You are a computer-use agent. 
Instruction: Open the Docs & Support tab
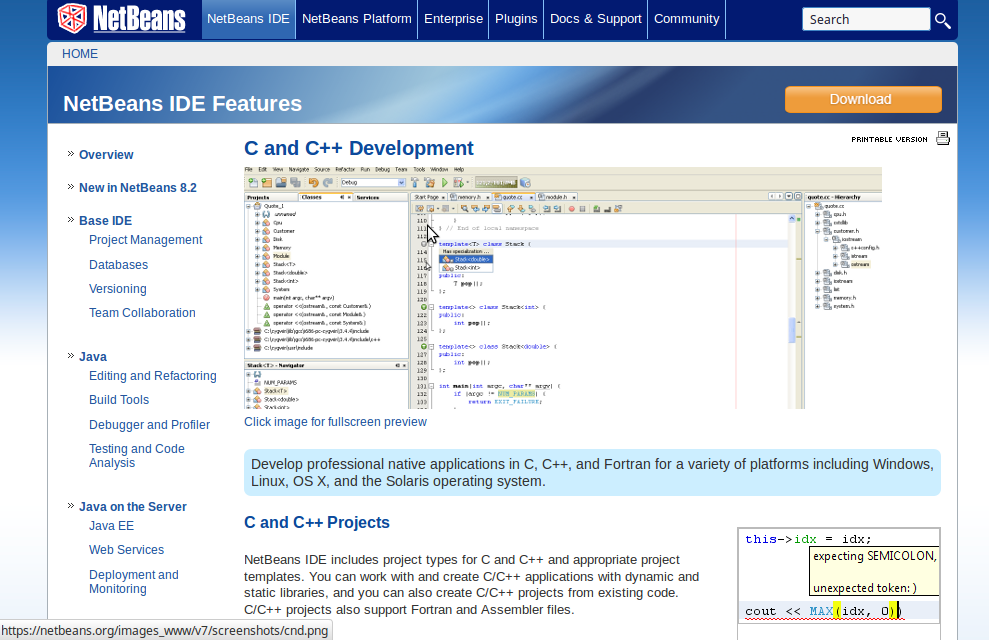tap(595, 19)
